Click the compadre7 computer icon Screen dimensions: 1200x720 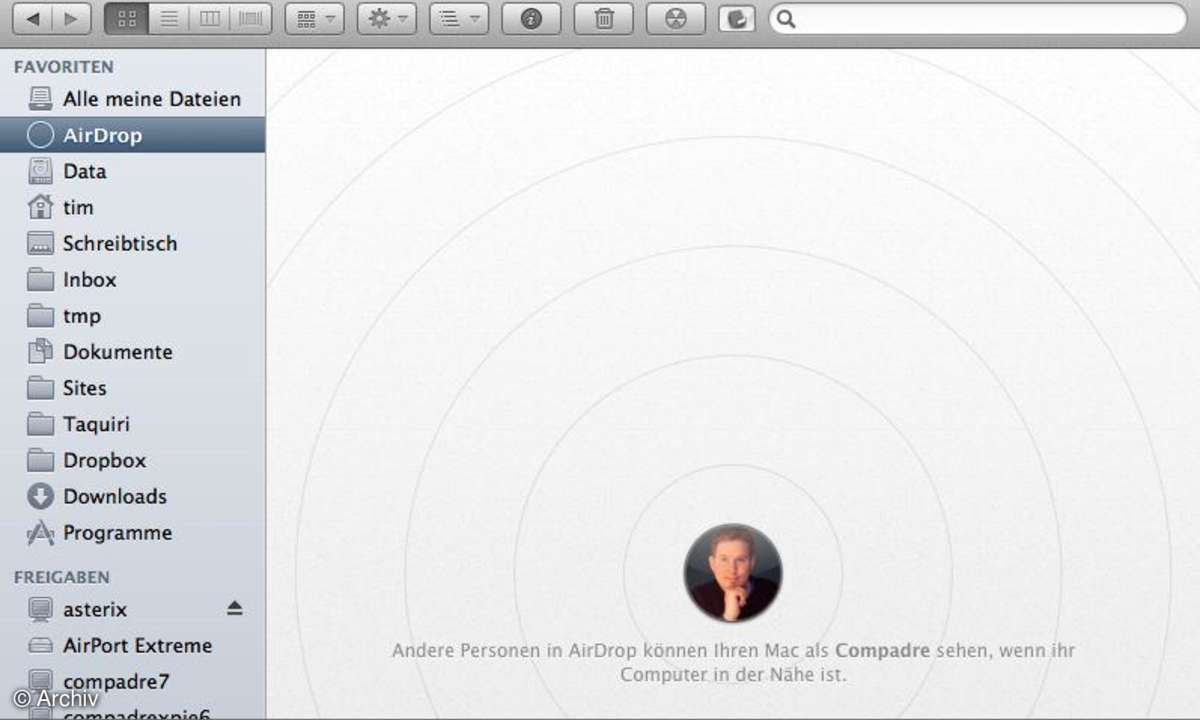pos(40,681)
